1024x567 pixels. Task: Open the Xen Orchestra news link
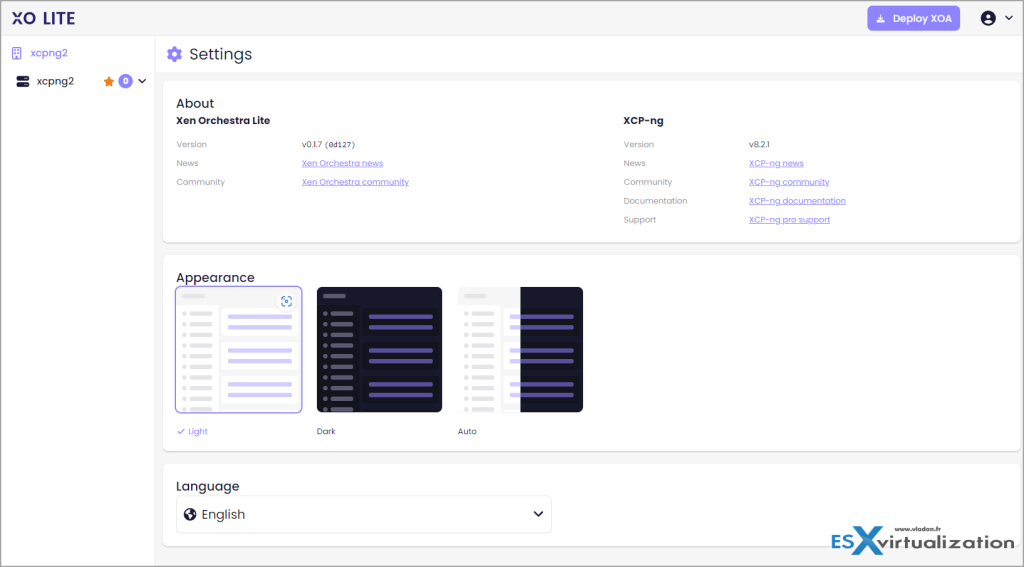(x=342, y=163)
